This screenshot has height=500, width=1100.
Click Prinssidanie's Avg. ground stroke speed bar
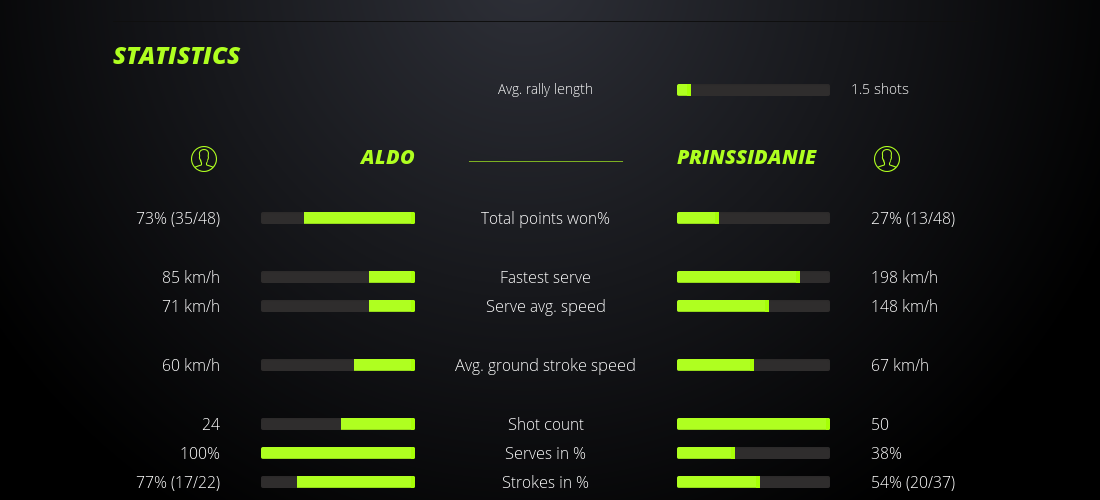point(753,365)
